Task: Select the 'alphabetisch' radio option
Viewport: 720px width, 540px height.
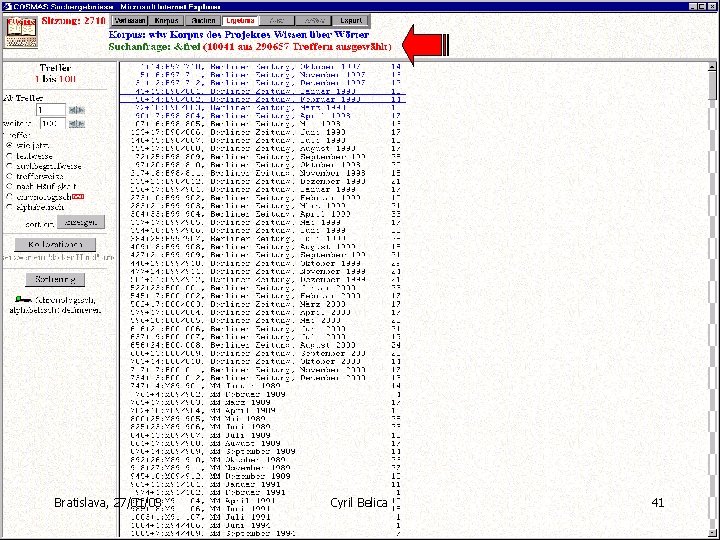Action: click(x=9, y=207)
